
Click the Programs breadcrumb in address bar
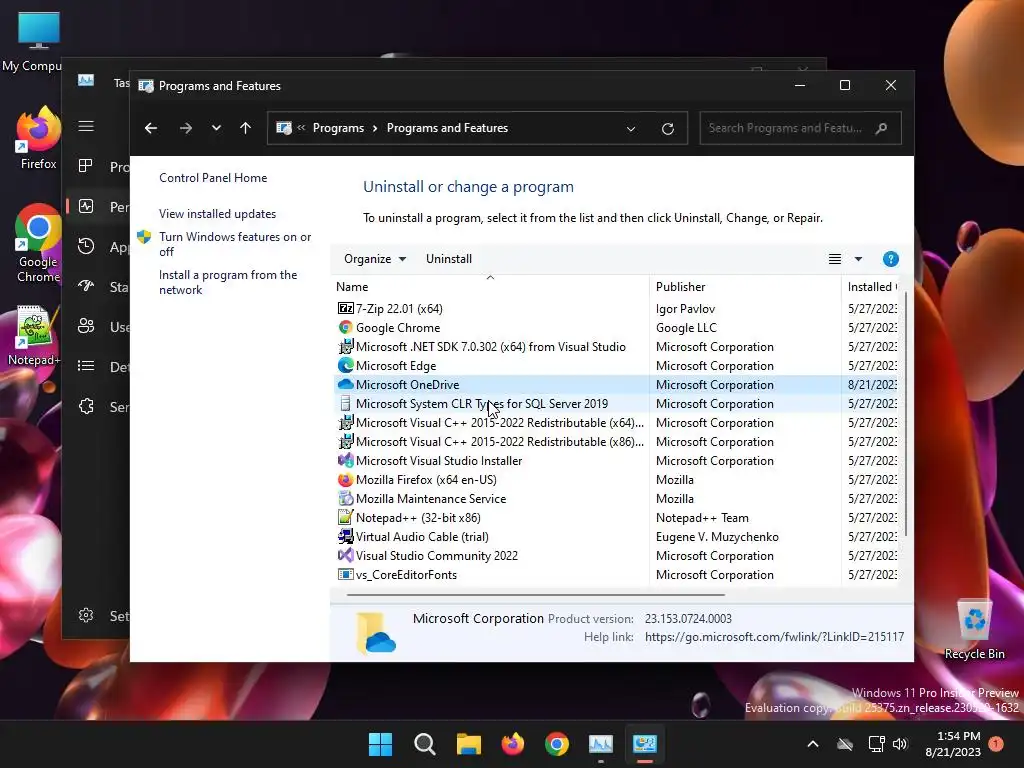pyautogui.click(x=338, y=128)
